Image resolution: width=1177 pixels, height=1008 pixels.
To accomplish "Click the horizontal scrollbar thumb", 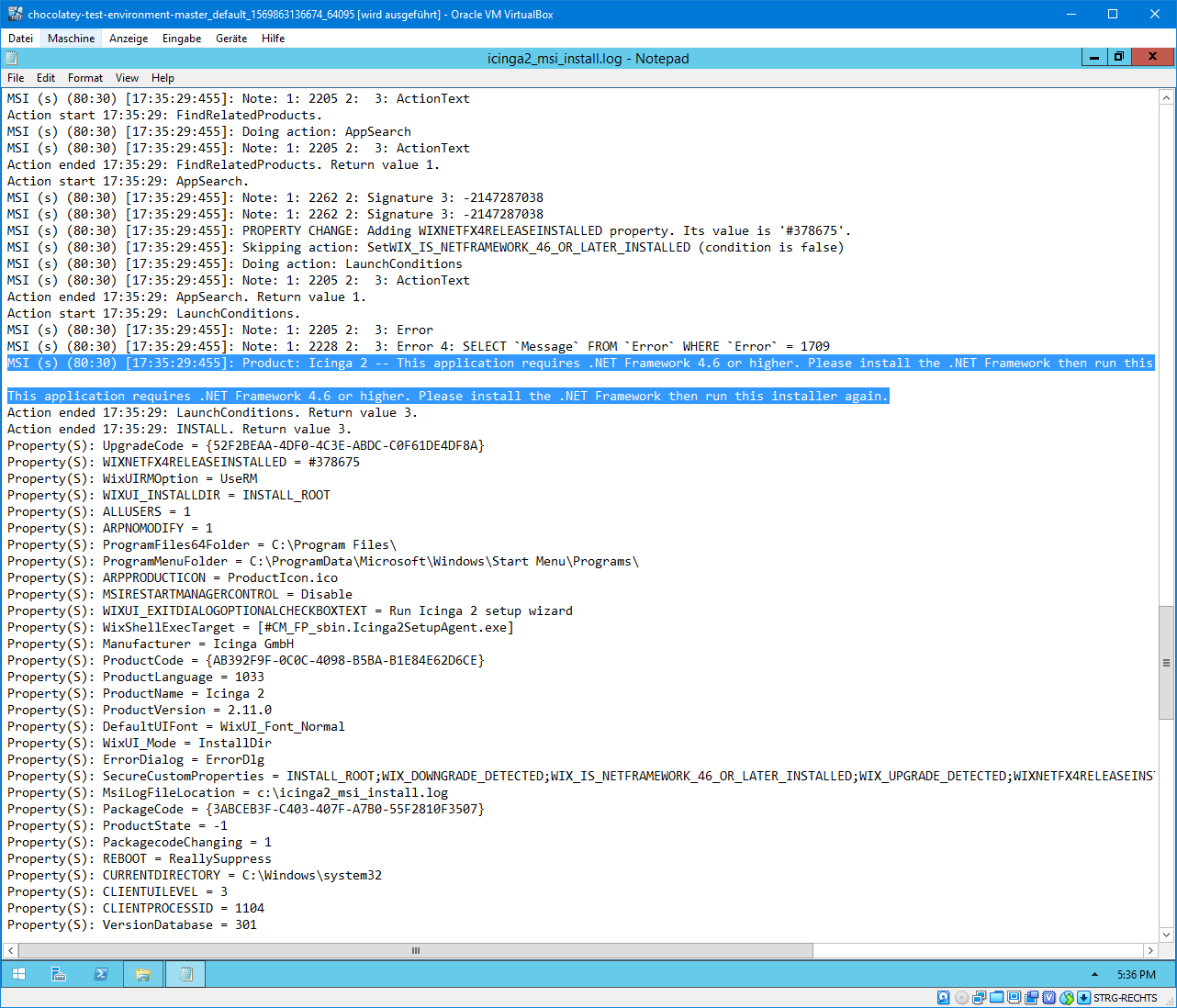I will pyautogui.click(x=416, y=950).
